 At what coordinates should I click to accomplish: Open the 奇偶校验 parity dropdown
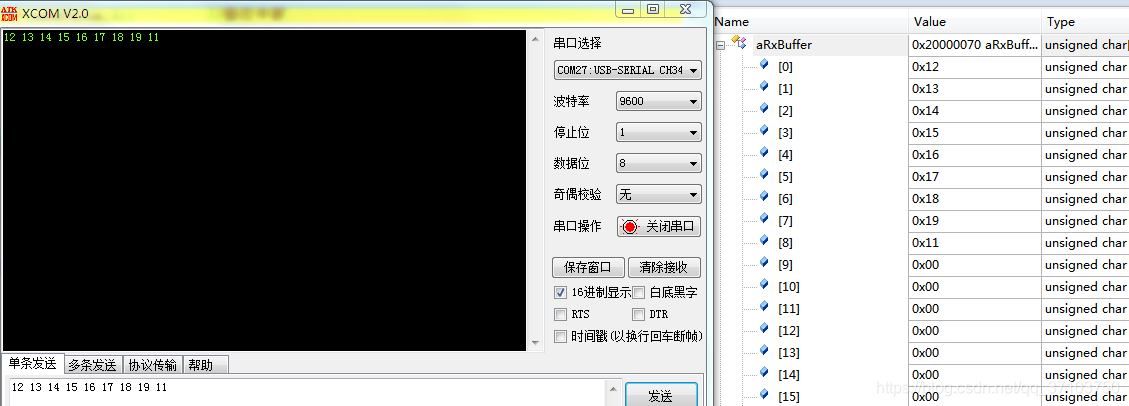pos(659,194)
